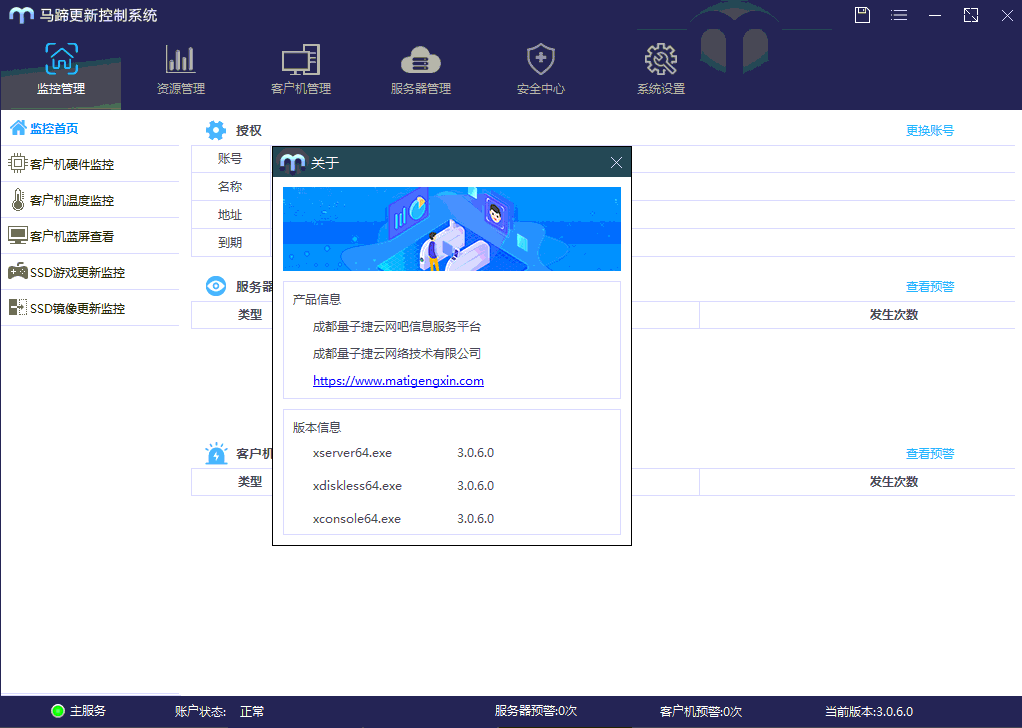Open 服务器管理 cloud server icon
The image size is (1022, 728).
[x=420, y=61]
